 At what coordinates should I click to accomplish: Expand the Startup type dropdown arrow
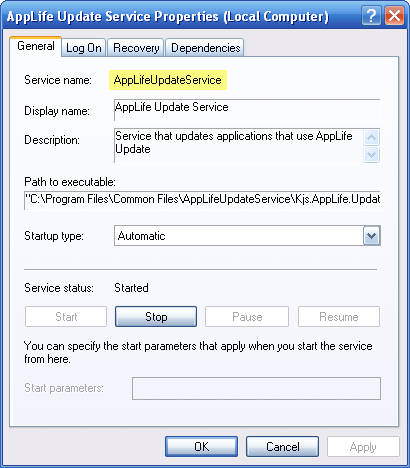(x=371, y=236)
